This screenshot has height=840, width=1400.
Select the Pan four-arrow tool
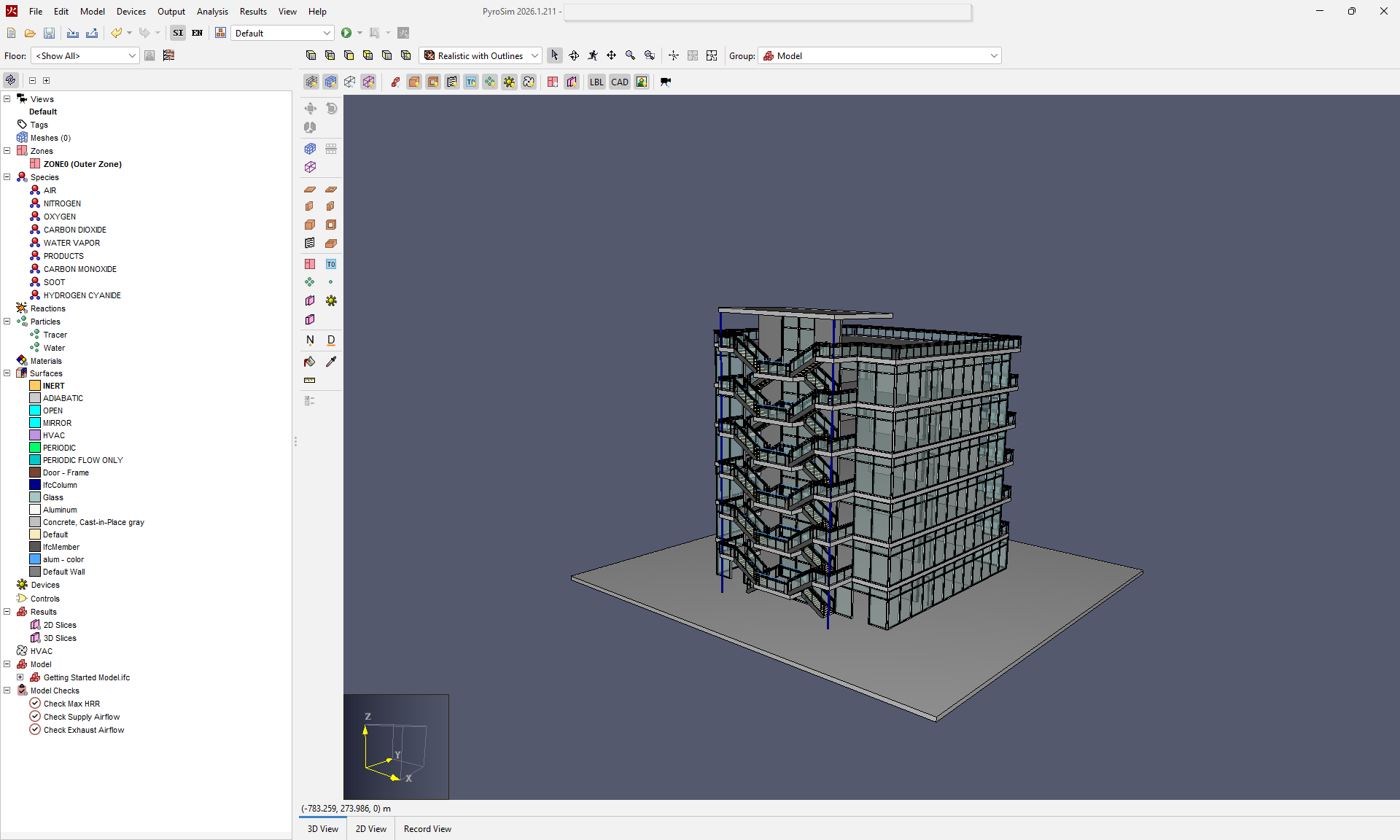coord(612,55)
